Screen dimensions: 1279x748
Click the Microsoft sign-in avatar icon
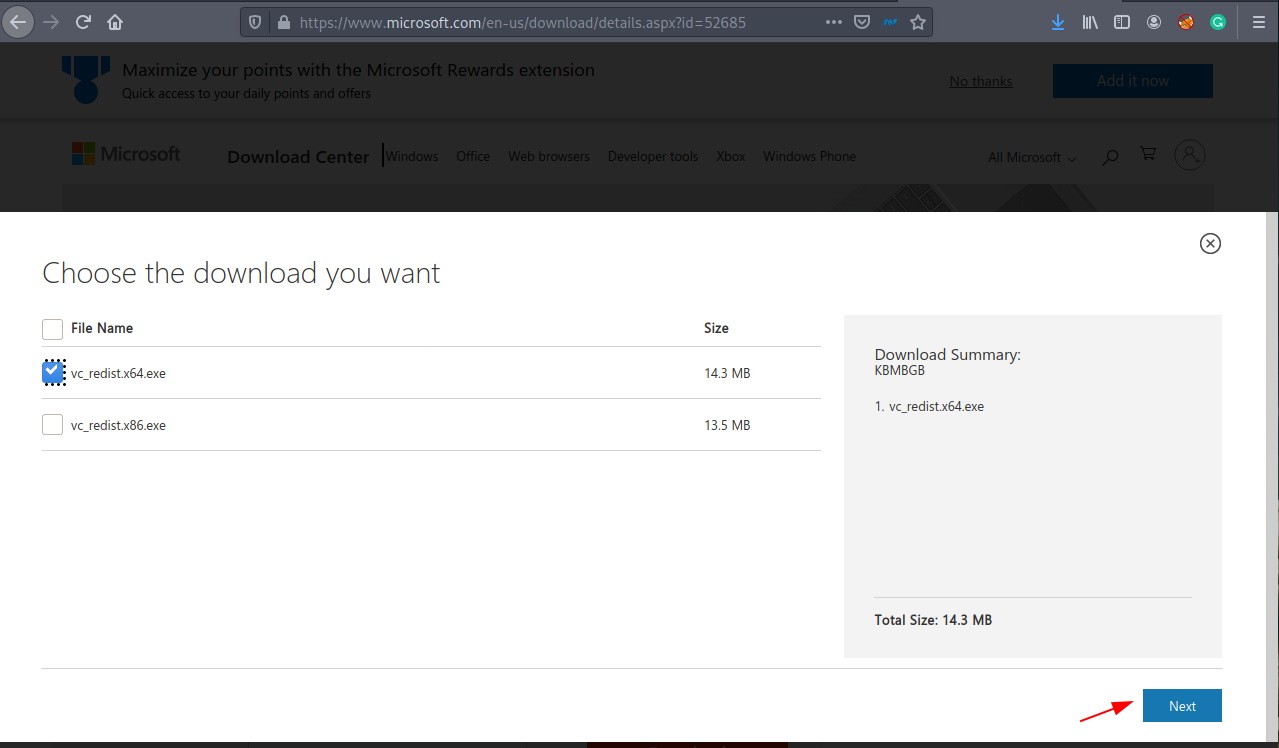click(x=1190, y=155)
